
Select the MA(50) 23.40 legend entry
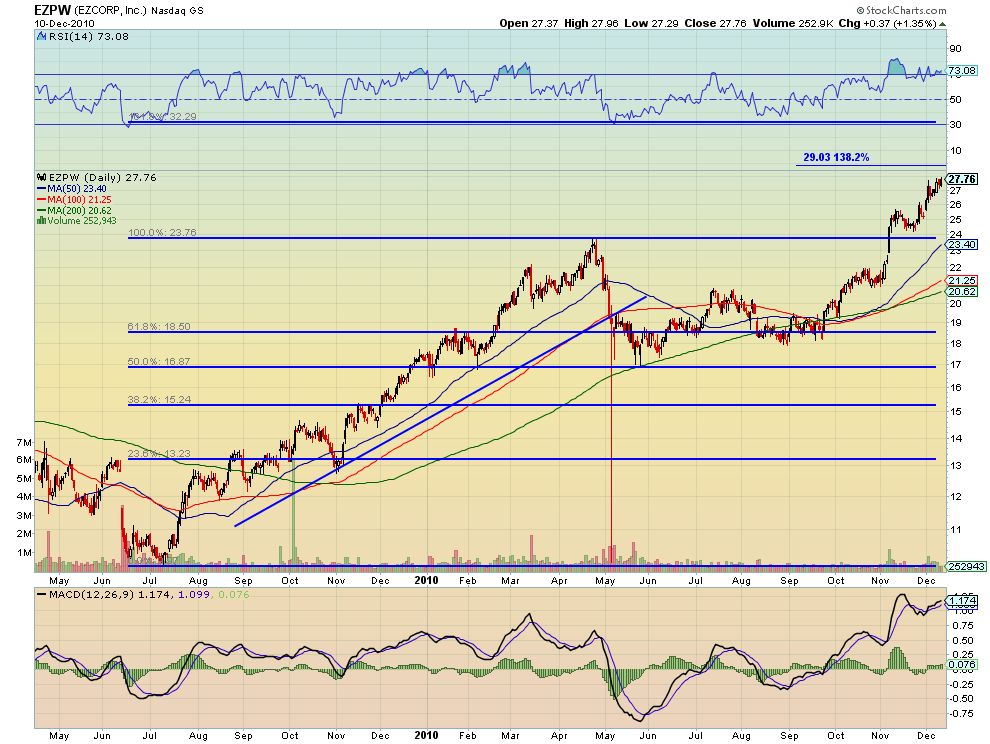77,189
